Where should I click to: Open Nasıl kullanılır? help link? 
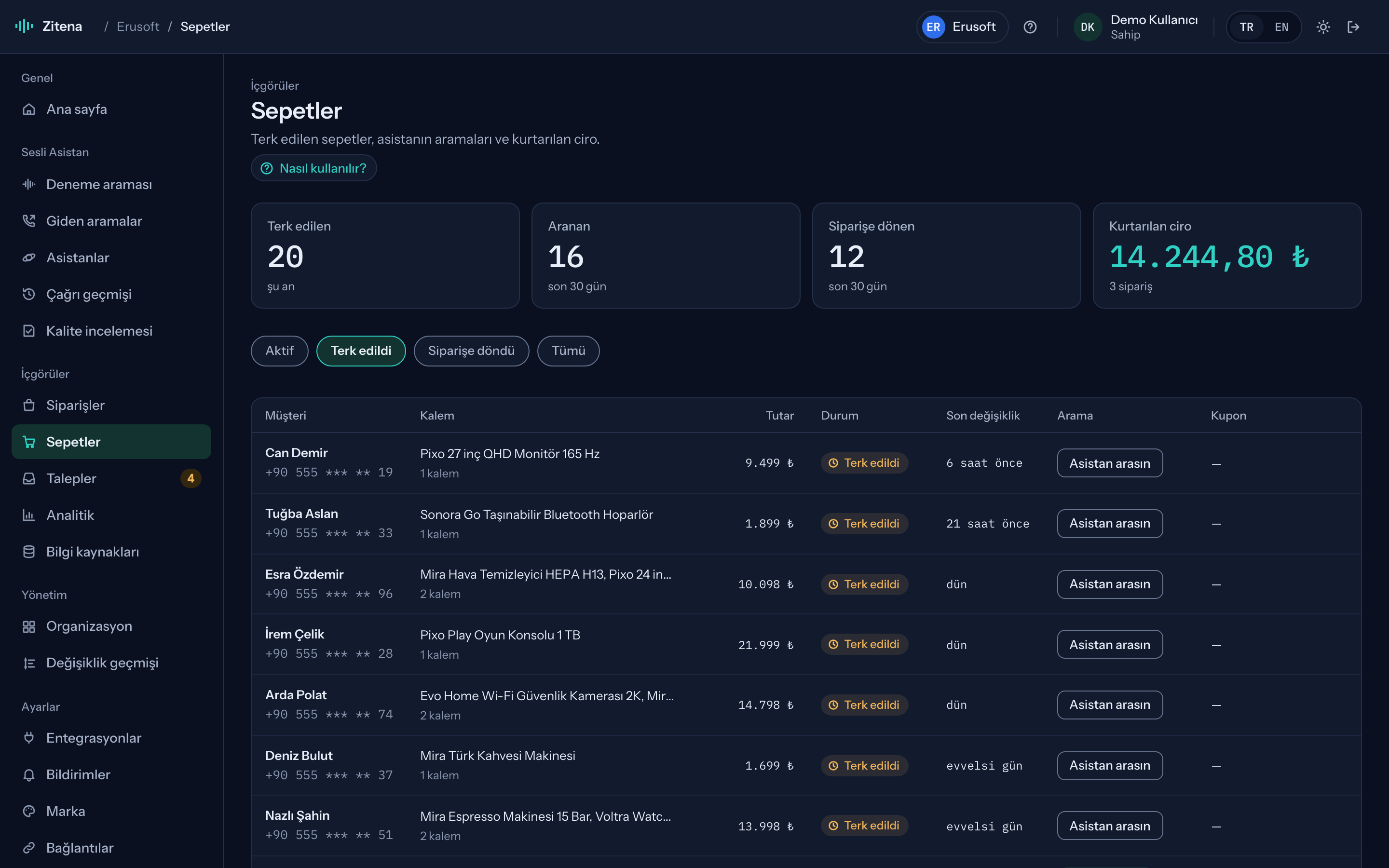(313, 168)
